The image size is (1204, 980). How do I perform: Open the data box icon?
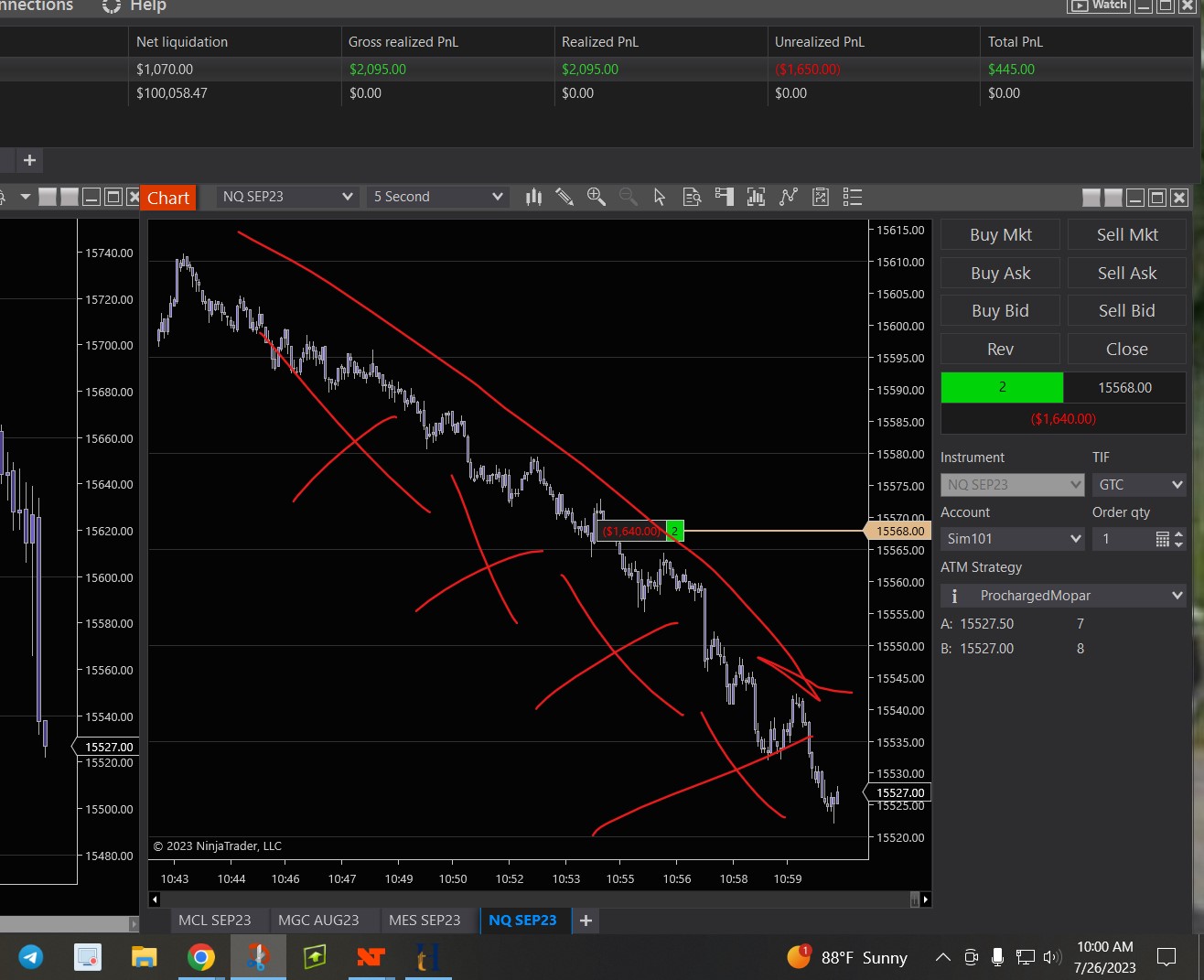point(693,197)
